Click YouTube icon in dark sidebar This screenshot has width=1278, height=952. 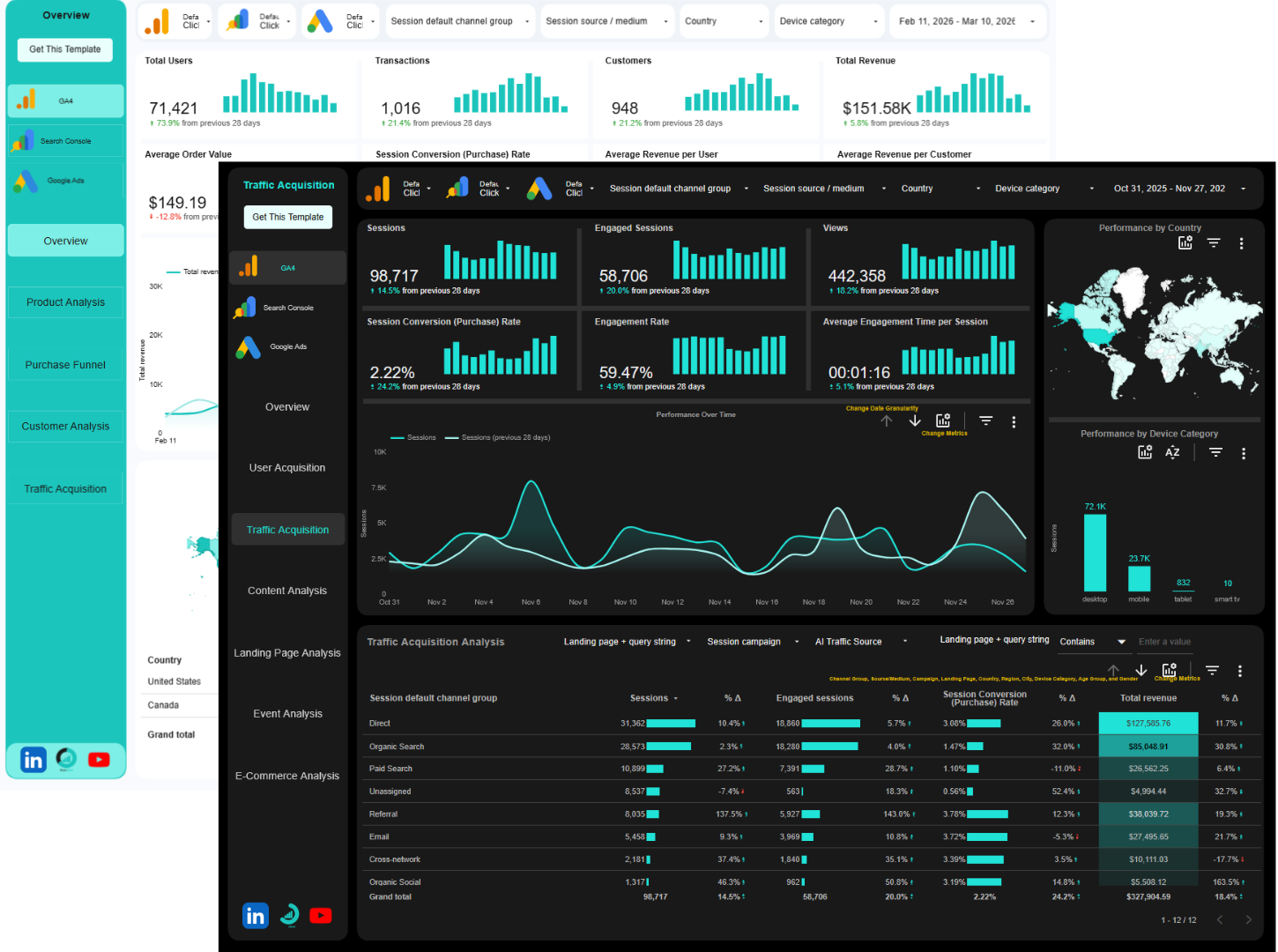point(321,916)
